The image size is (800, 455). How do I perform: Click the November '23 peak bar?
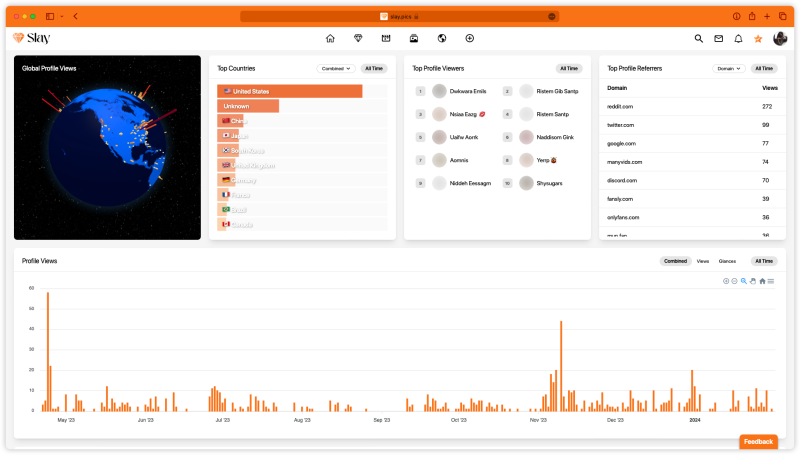[561, 366]
